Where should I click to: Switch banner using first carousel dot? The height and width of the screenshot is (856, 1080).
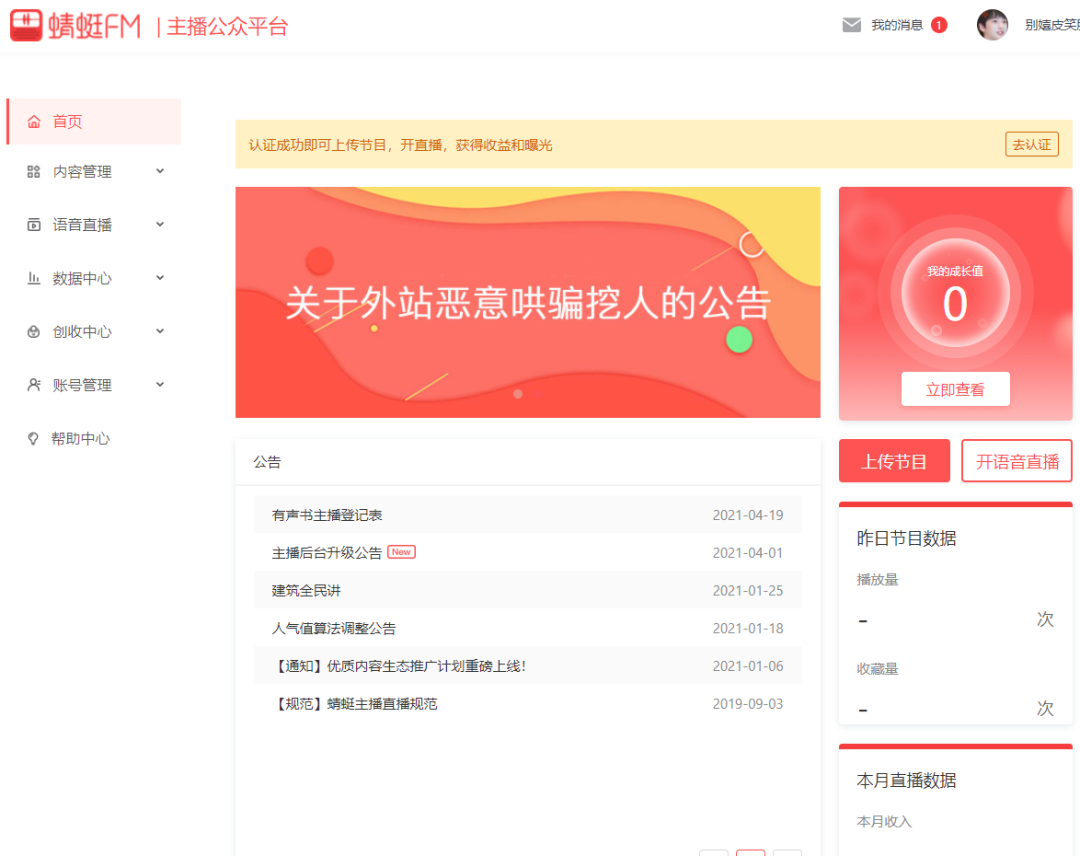[x=518, y=394]
